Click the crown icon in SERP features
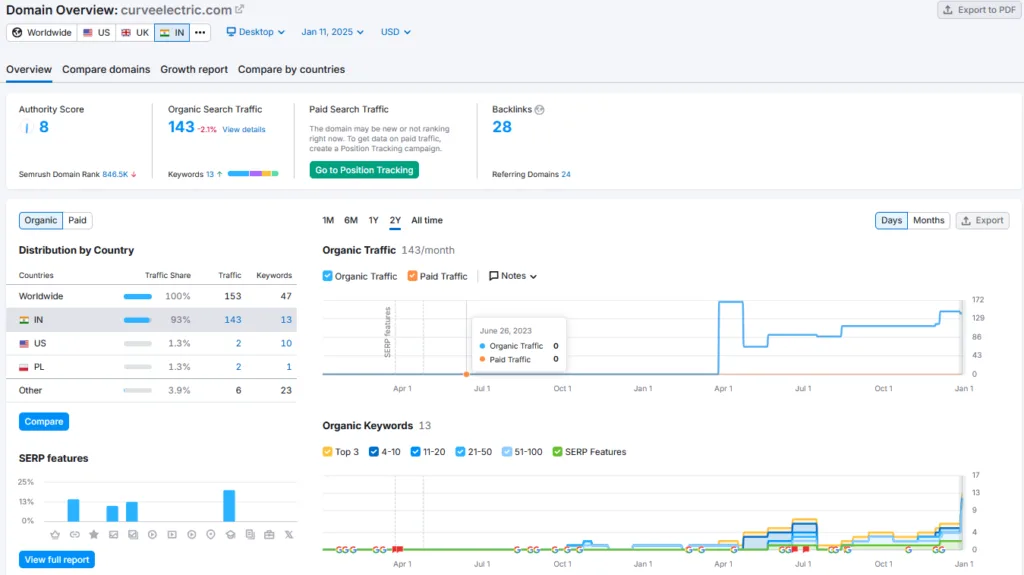 coord(55,534)
